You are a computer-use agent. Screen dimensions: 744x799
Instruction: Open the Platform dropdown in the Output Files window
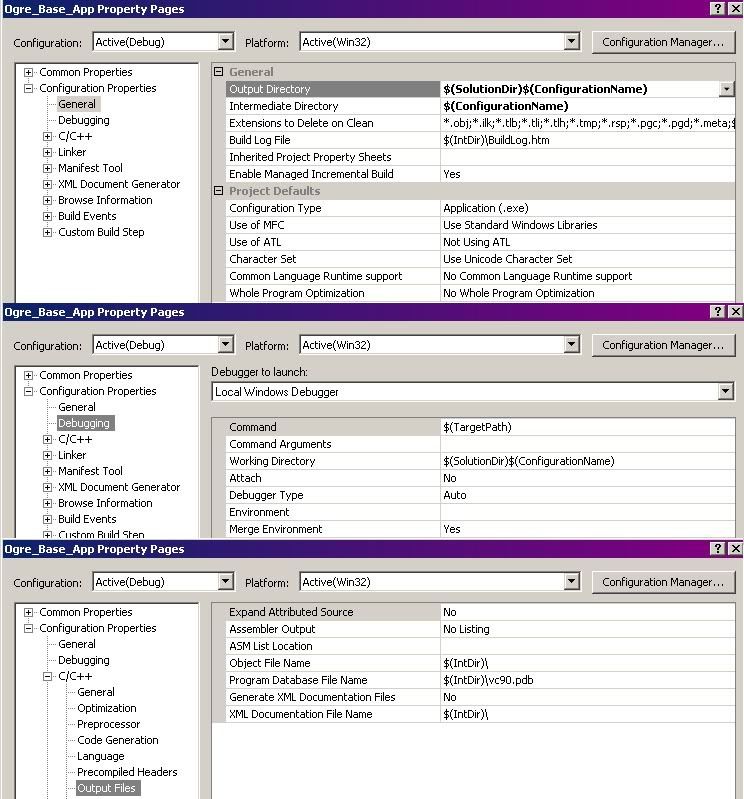[572, 582]
